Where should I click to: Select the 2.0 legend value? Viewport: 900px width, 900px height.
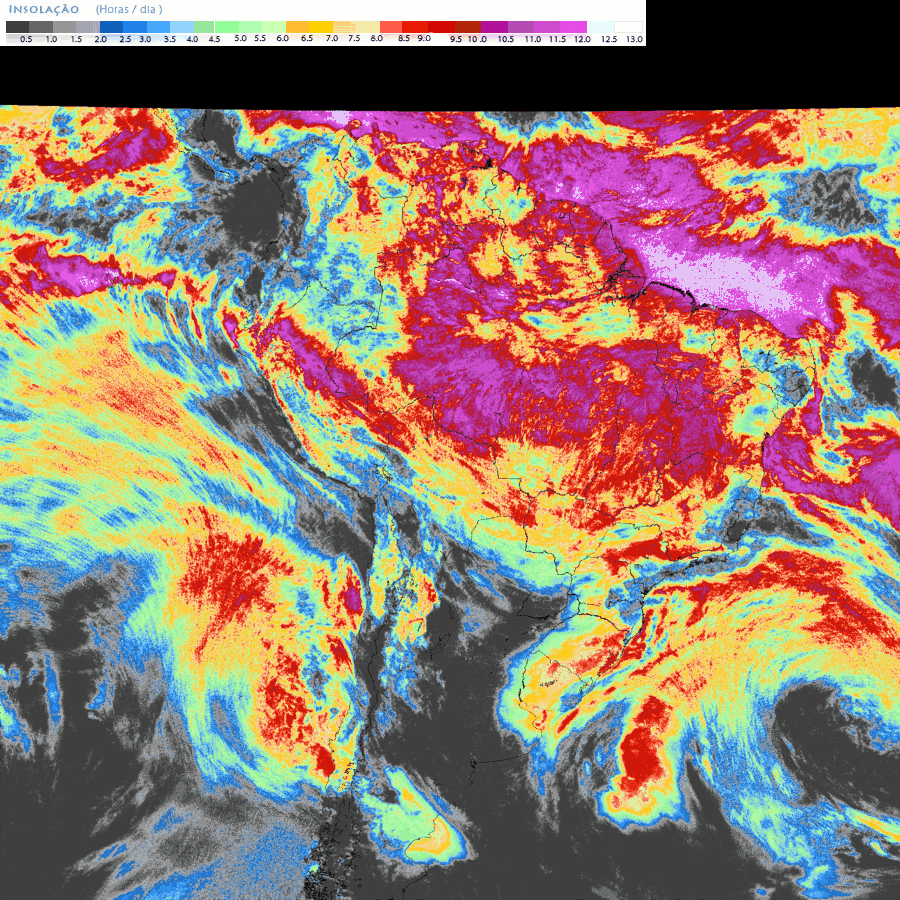pos(100,39)
